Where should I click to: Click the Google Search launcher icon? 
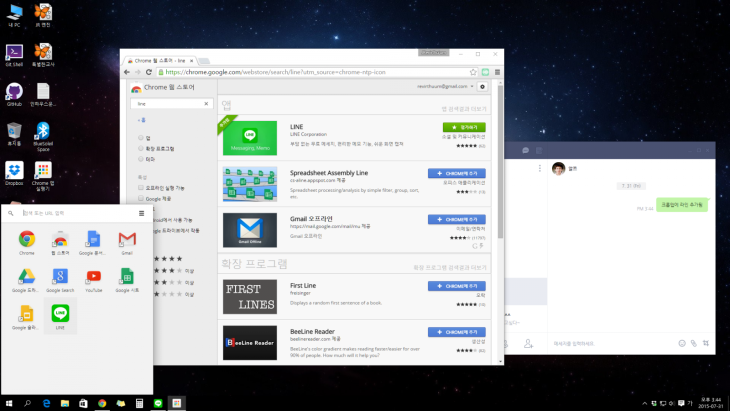click(x=60, y=276)
